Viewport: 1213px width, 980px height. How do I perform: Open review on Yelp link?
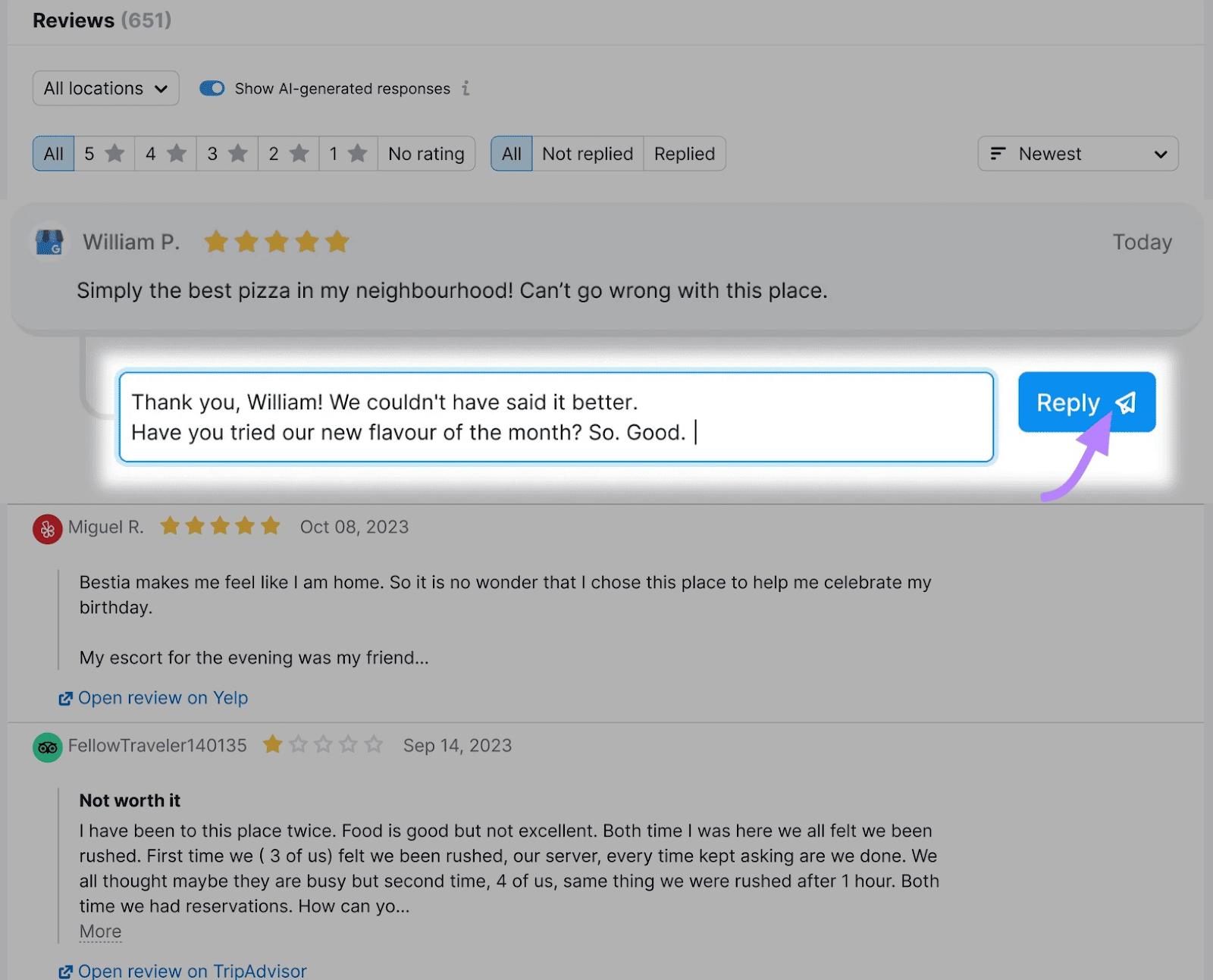pyautogui.click(x=163, y=698)
